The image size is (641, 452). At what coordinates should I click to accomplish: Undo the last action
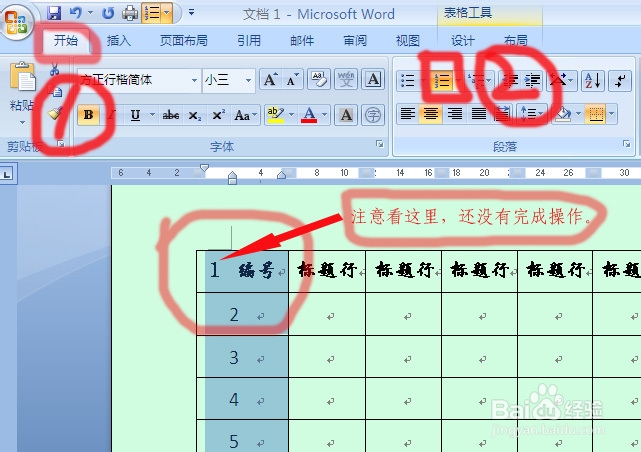75,13
